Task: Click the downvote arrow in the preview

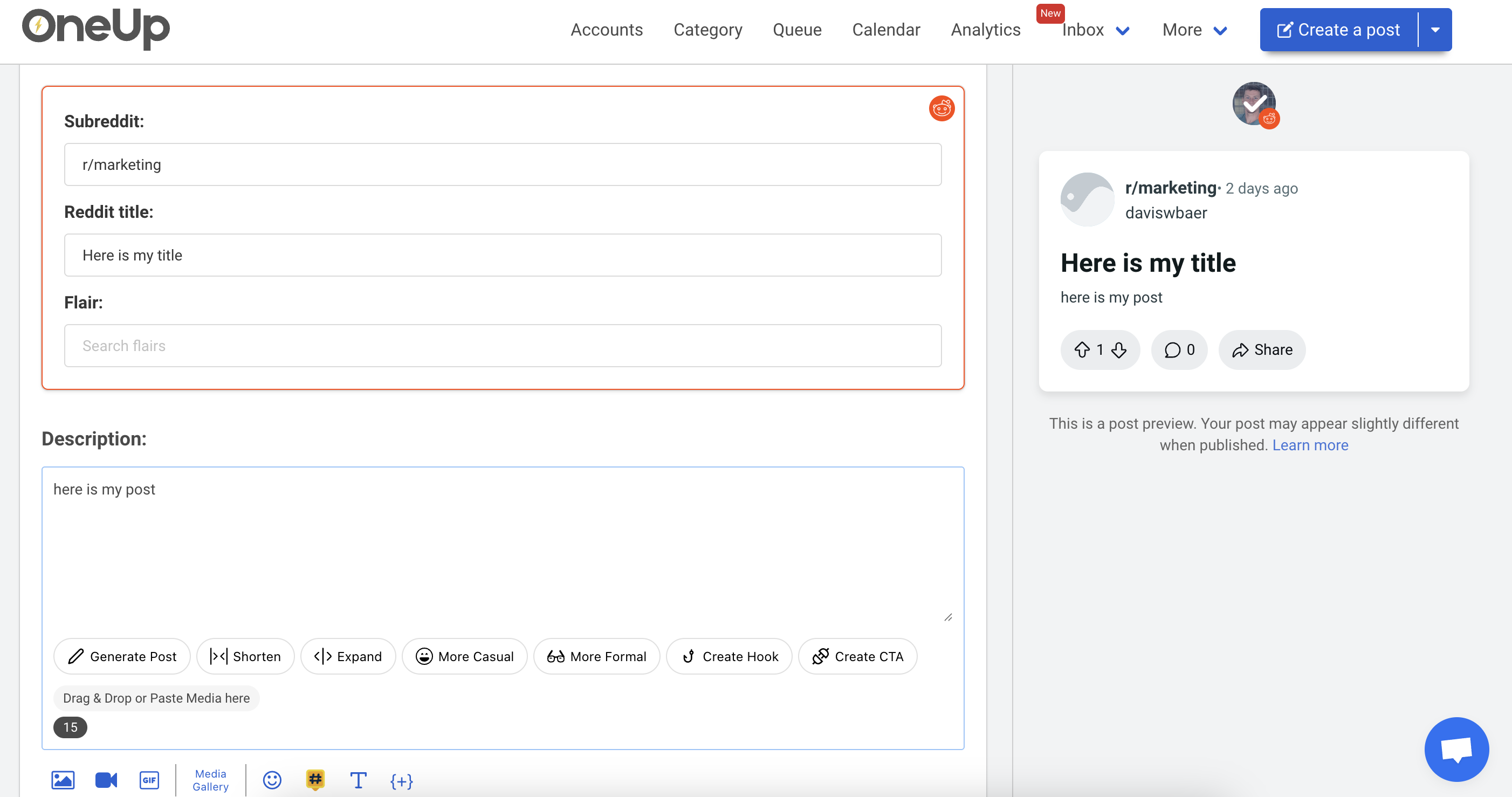Action: [x=1119, y=350]
